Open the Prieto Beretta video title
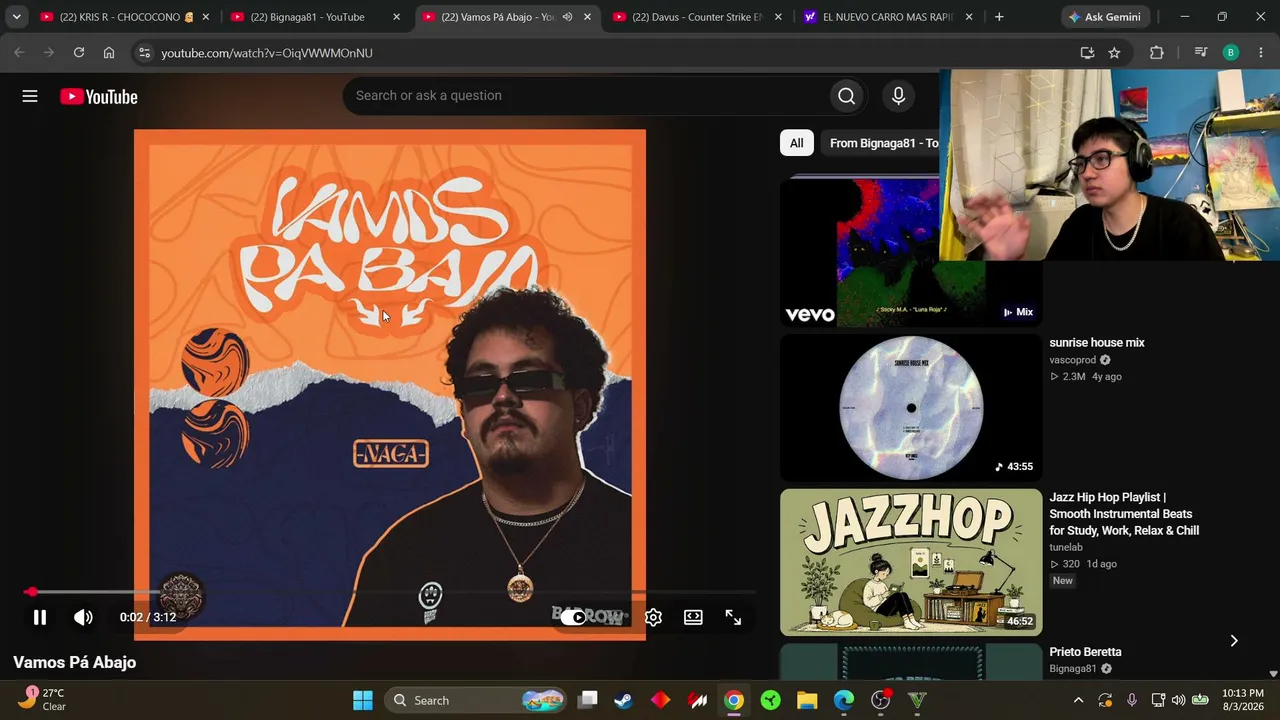Image resolution: width=1280 pixels, height=720 pixels. coord(1085,652)
